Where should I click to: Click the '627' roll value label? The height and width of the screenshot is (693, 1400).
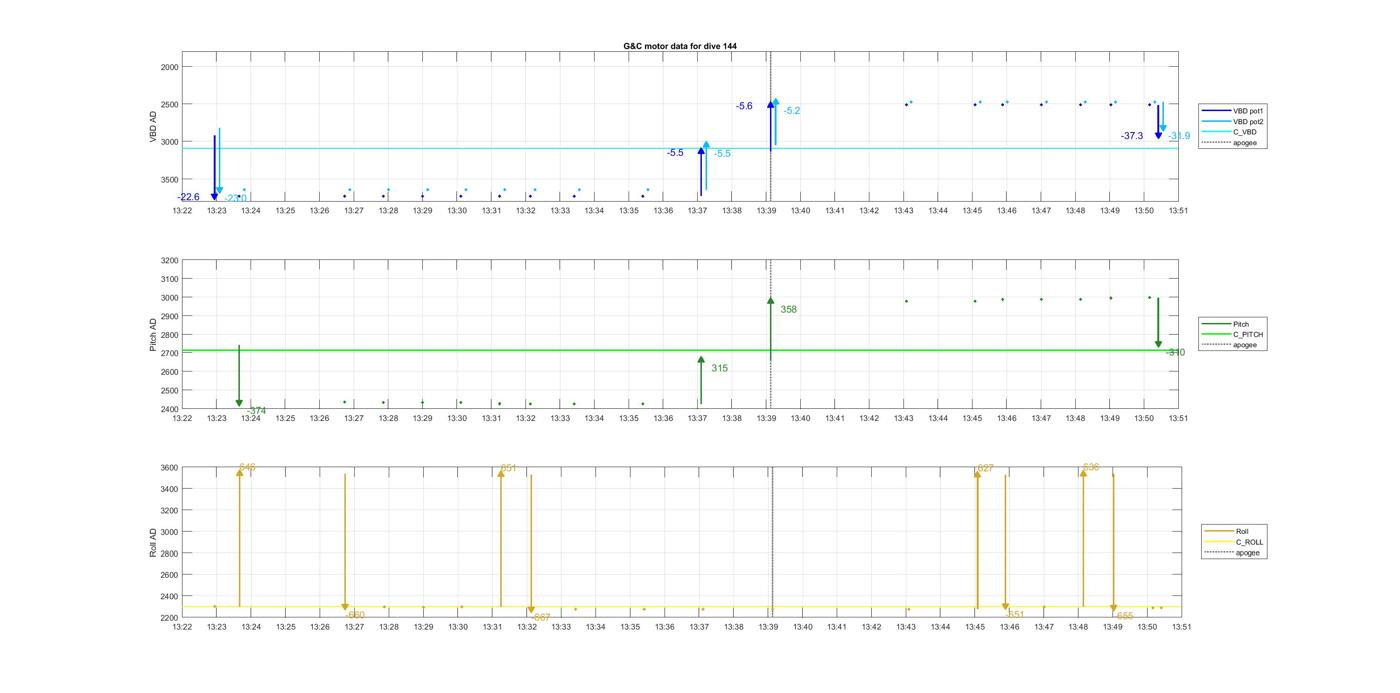985,468
